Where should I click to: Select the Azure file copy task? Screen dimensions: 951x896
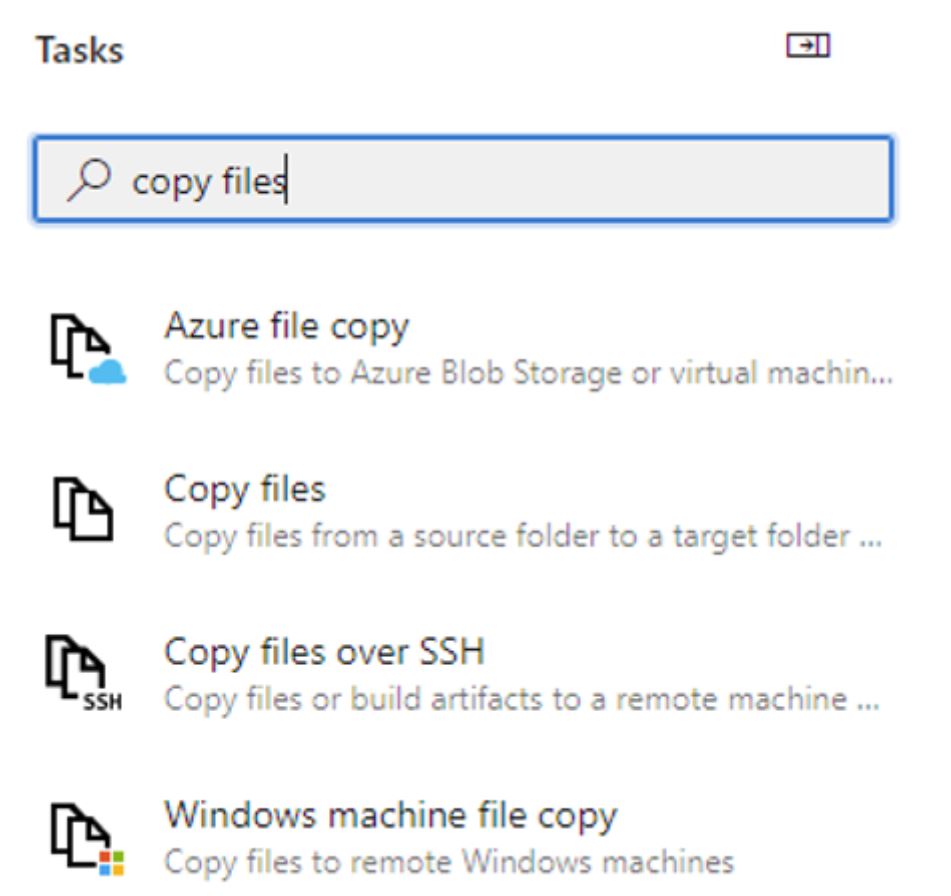click(287, 326)
